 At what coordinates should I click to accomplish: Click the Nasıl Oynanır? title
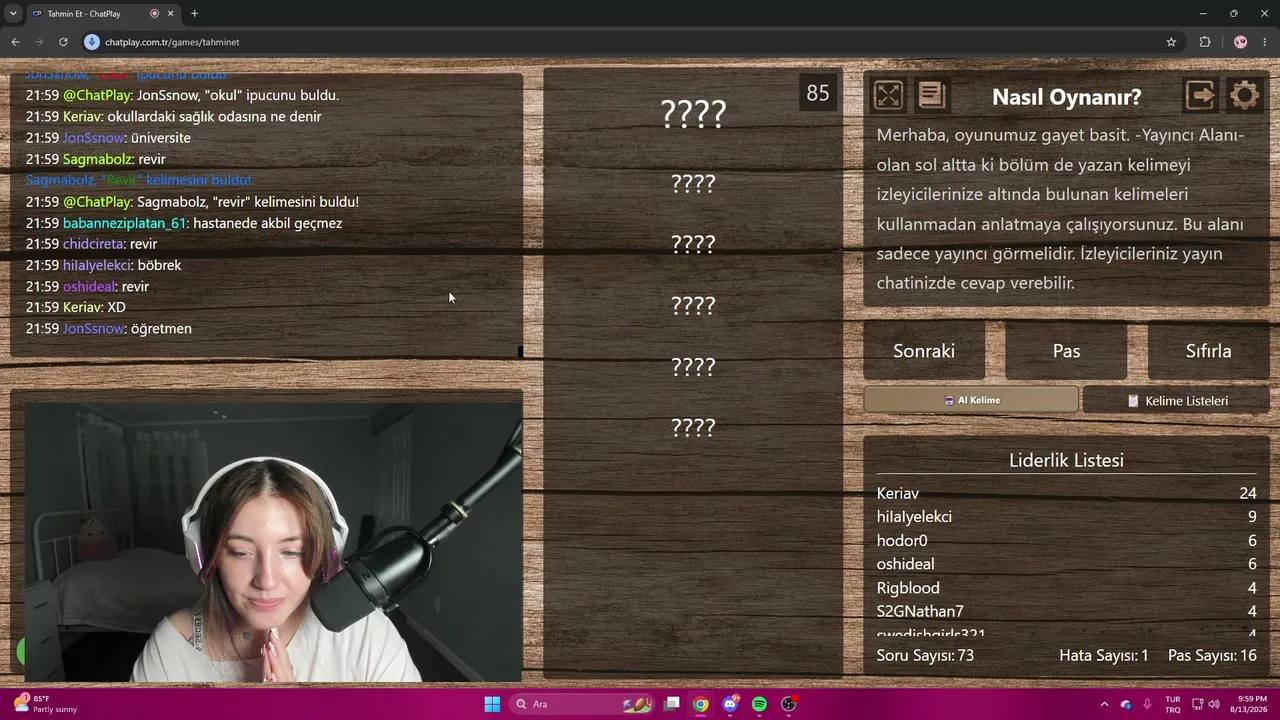pos(1066,97)
